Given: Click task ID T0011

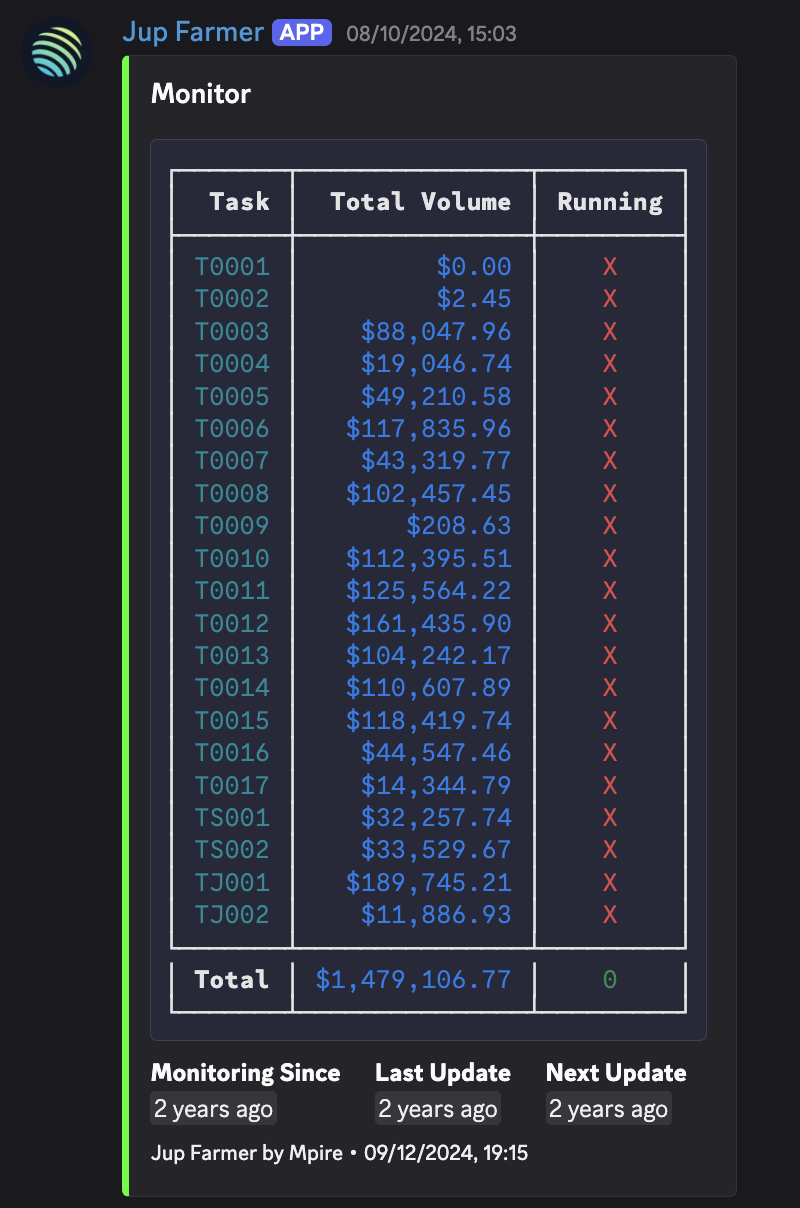Looking at the screenshot, I should click(x=232, y=590).
